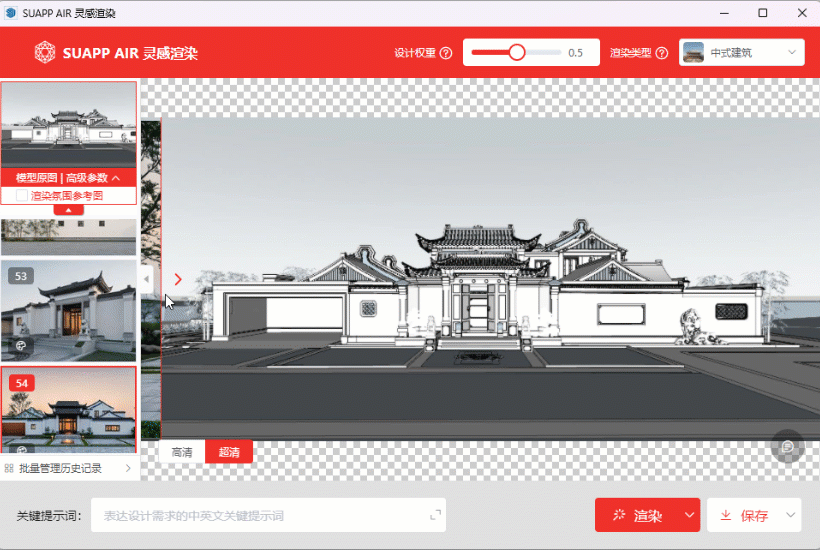Screen dimensions: 820x550
Task: Select render thumbnail number 54
Action: 68,410
